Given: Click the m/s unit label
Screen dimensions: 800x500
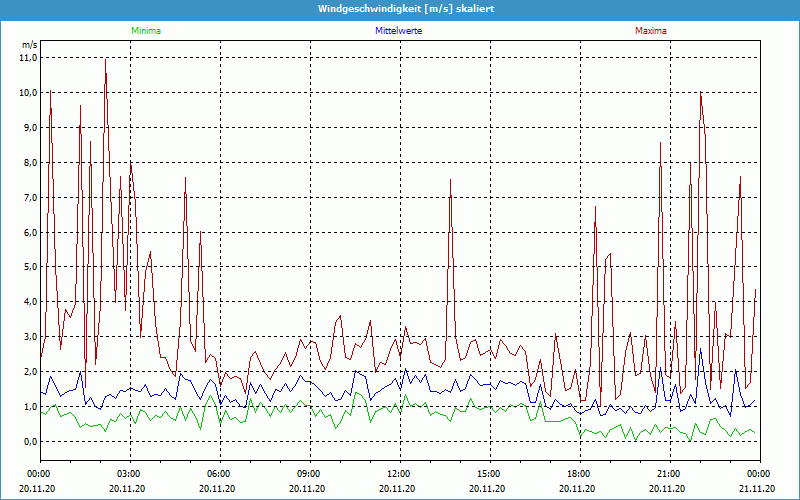Looking at the screenshot, I should click(x=29, y=46).
